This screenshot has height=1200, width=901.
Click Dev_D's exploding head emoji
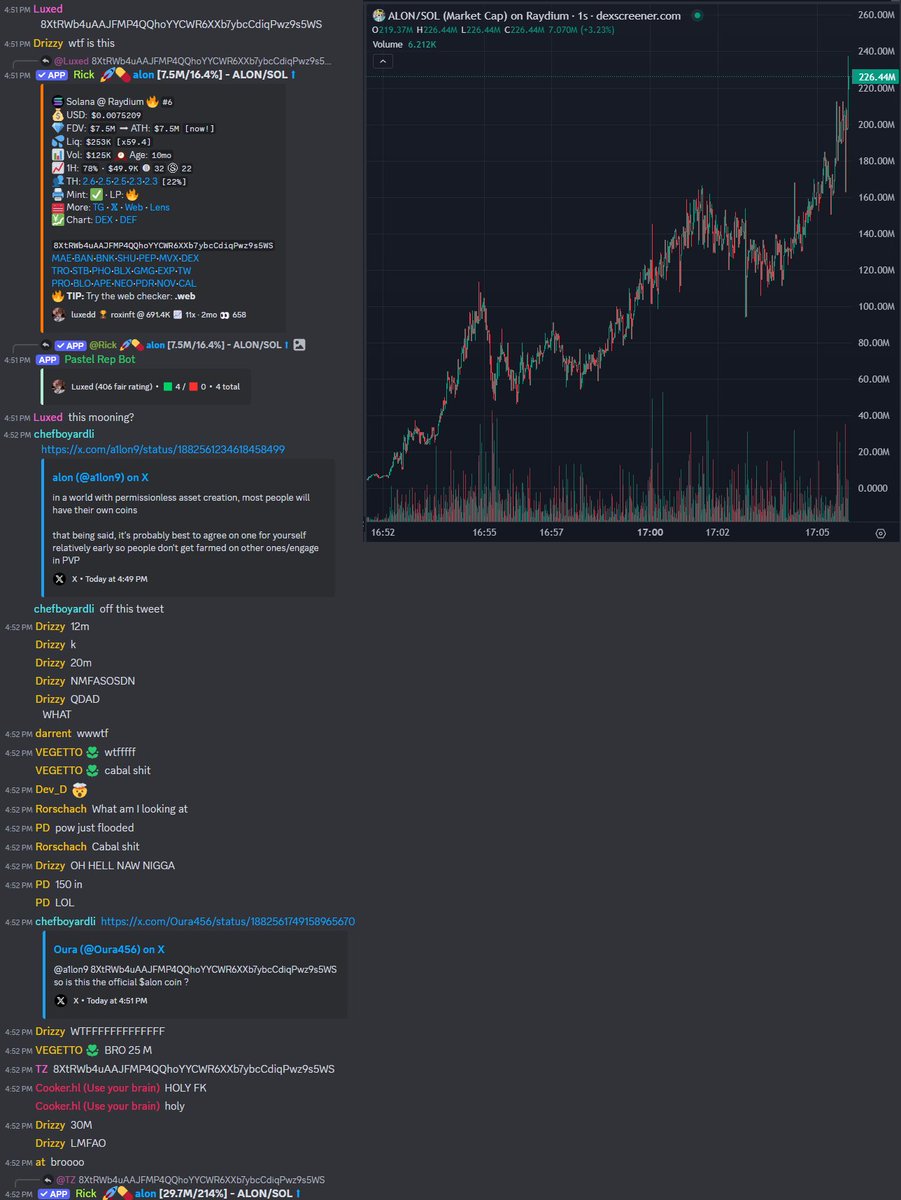click(x=80, y=790)
